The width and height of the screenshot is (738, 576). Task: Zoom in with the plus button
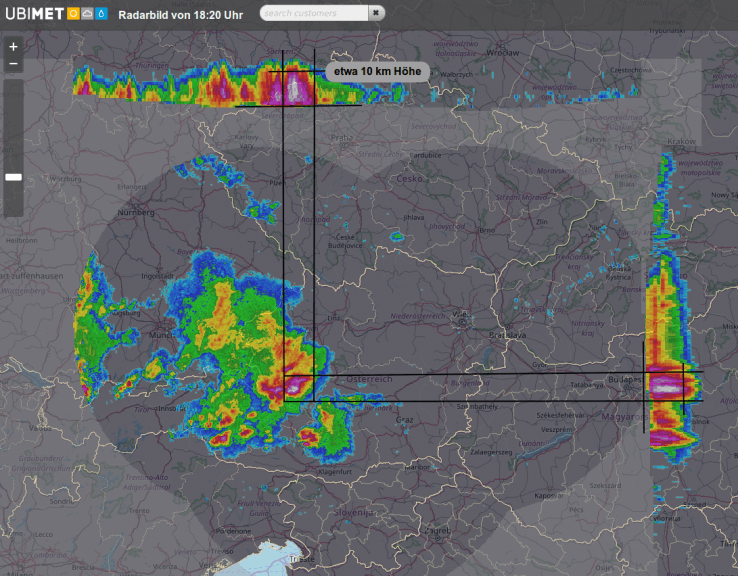(13, 47)
